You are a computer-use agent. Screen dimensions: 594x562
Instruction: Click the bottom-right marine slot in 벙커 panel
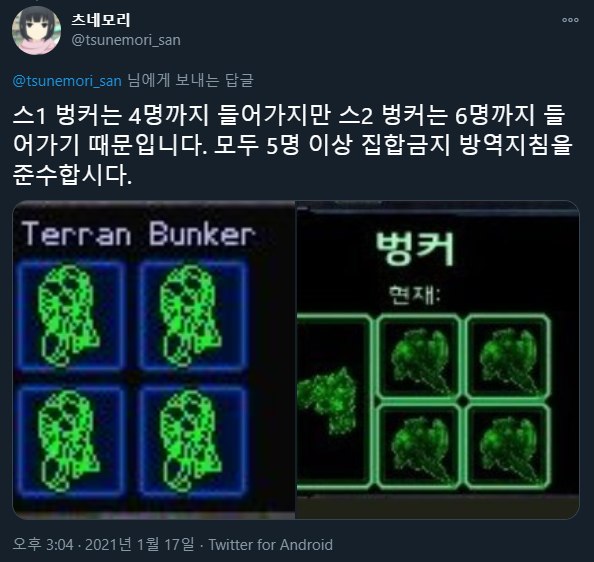coord(507,445)
